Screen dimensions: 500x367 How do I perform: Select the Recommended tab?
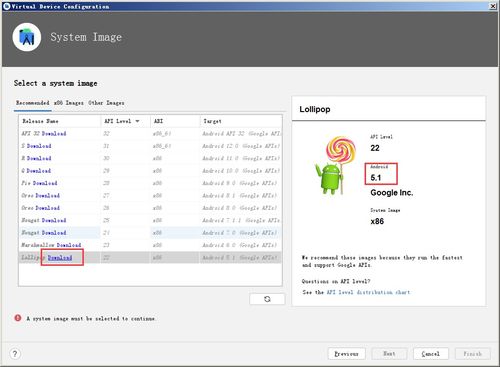[33, 103]
